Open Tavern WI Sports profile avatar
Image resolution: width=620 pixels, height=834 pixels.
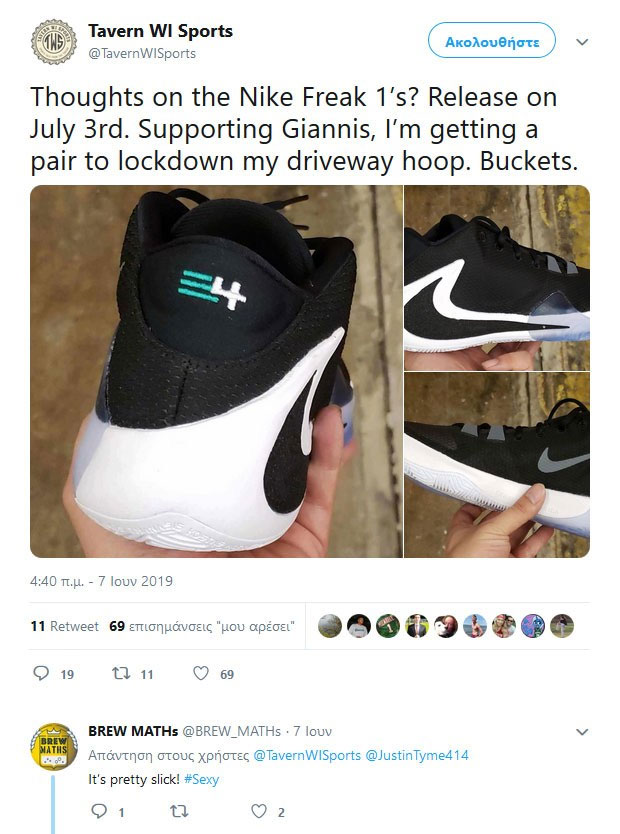[54, 42]
